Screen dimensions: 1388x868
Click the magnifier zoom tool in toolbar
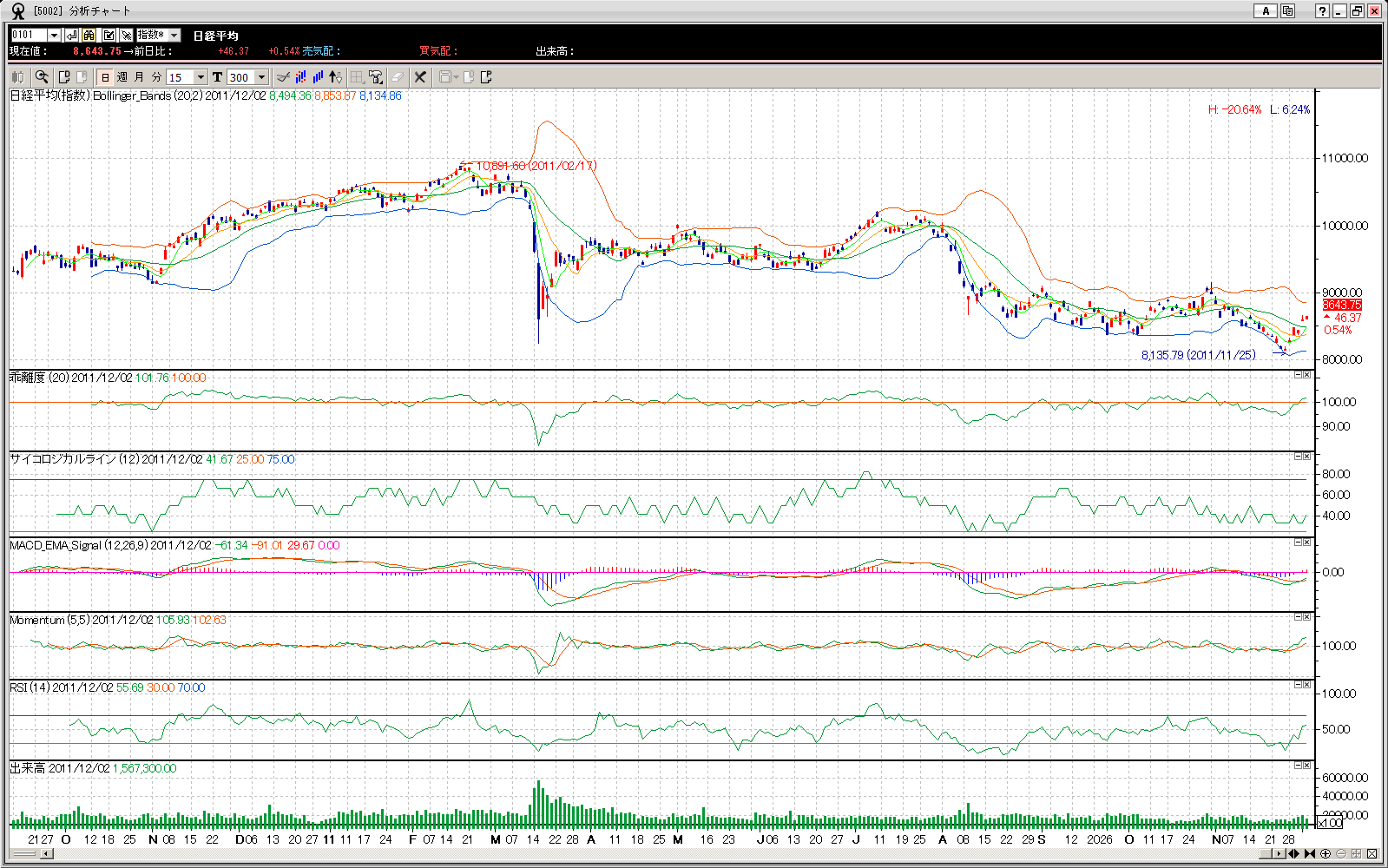pyautogui.click(x=41, y=77)
